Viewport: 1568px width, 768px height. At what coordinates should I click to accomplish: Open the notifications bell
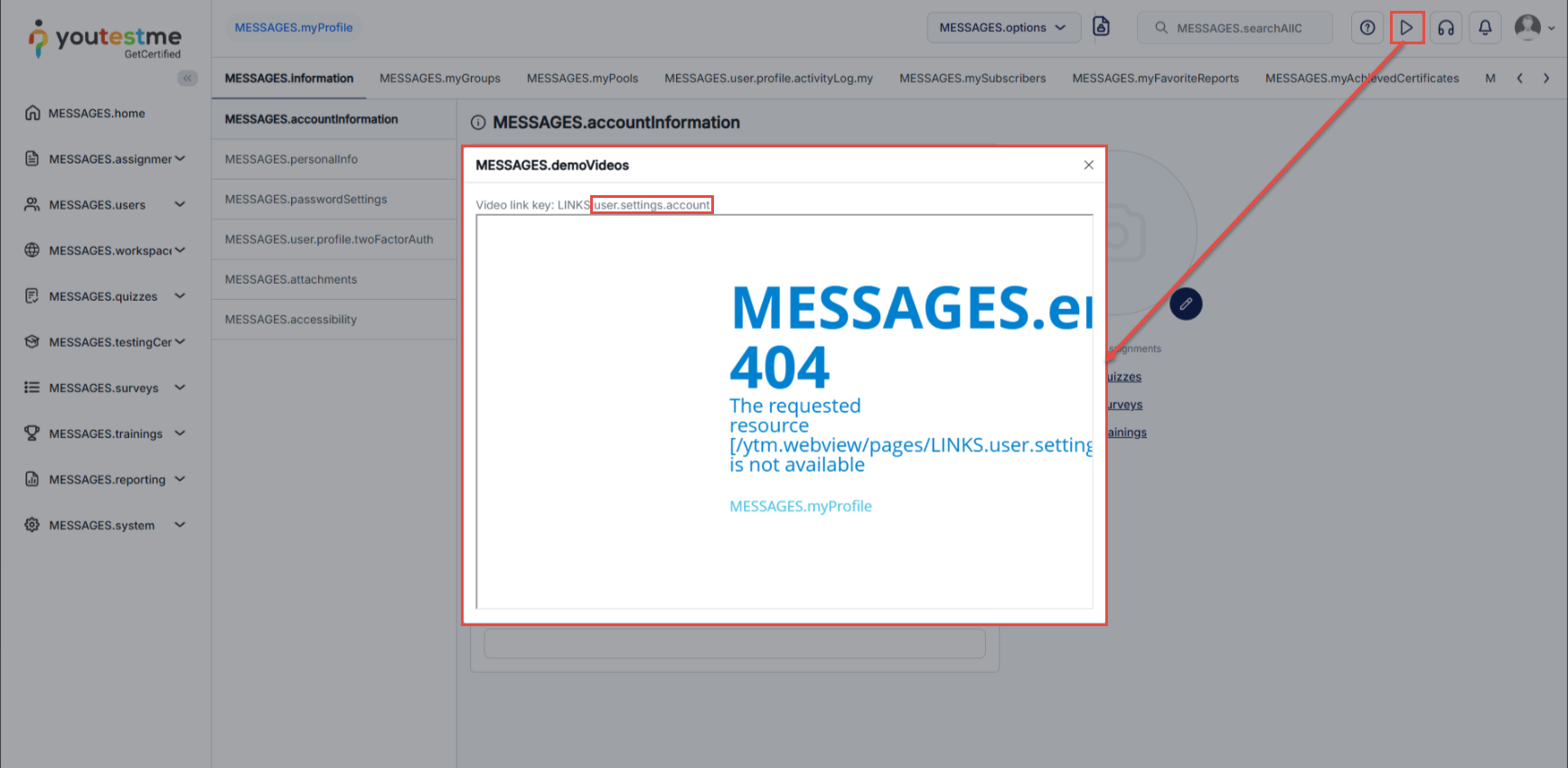1485,28
